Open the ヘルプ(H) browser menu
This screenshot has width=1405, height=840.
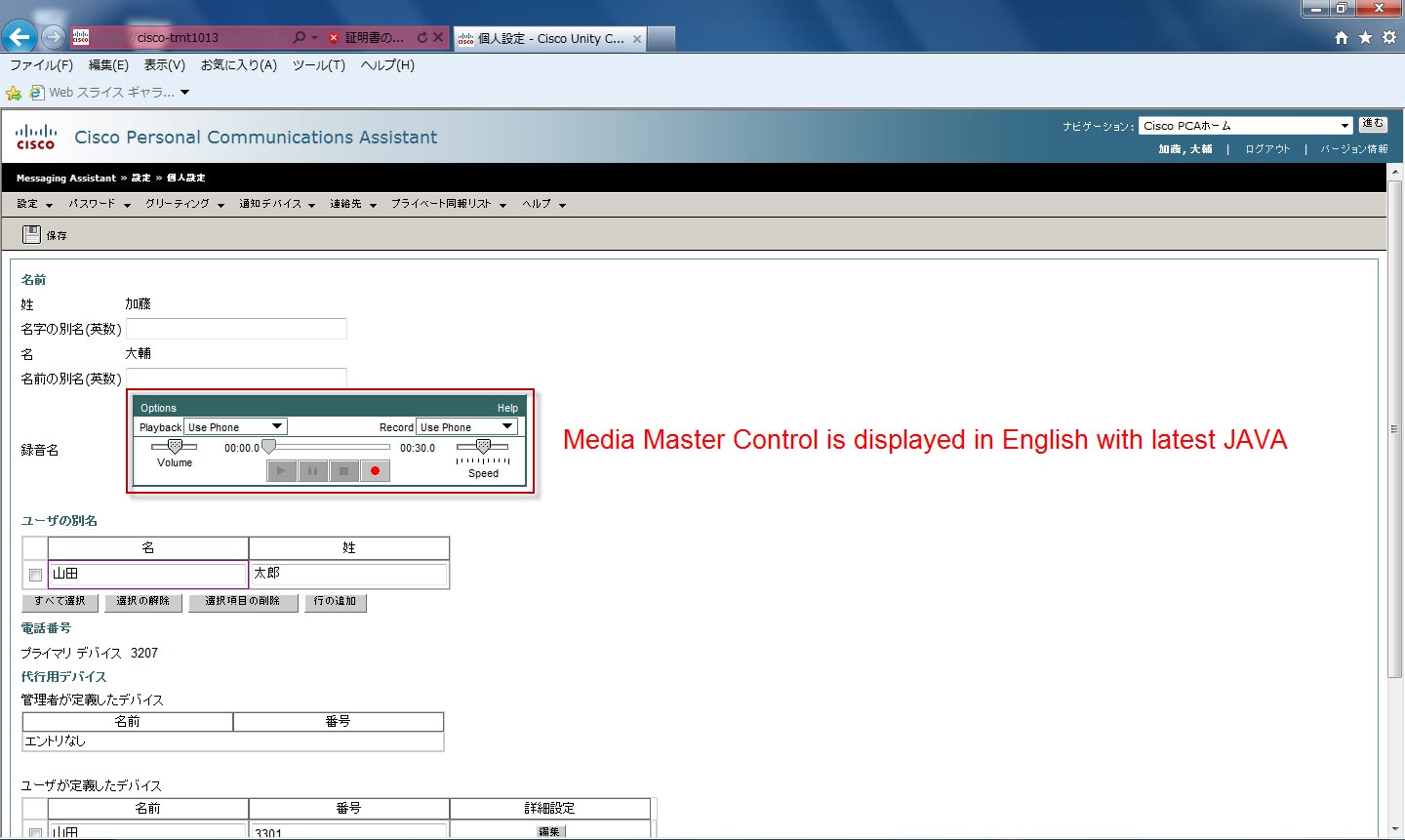click(x=387, y=65)
